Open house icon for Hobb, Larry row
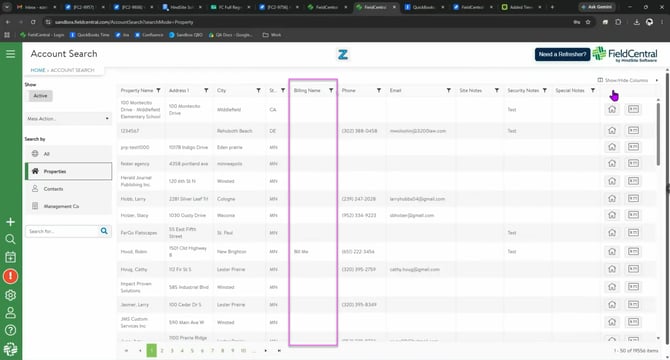The image size is (670, 360). coord(612,199)
